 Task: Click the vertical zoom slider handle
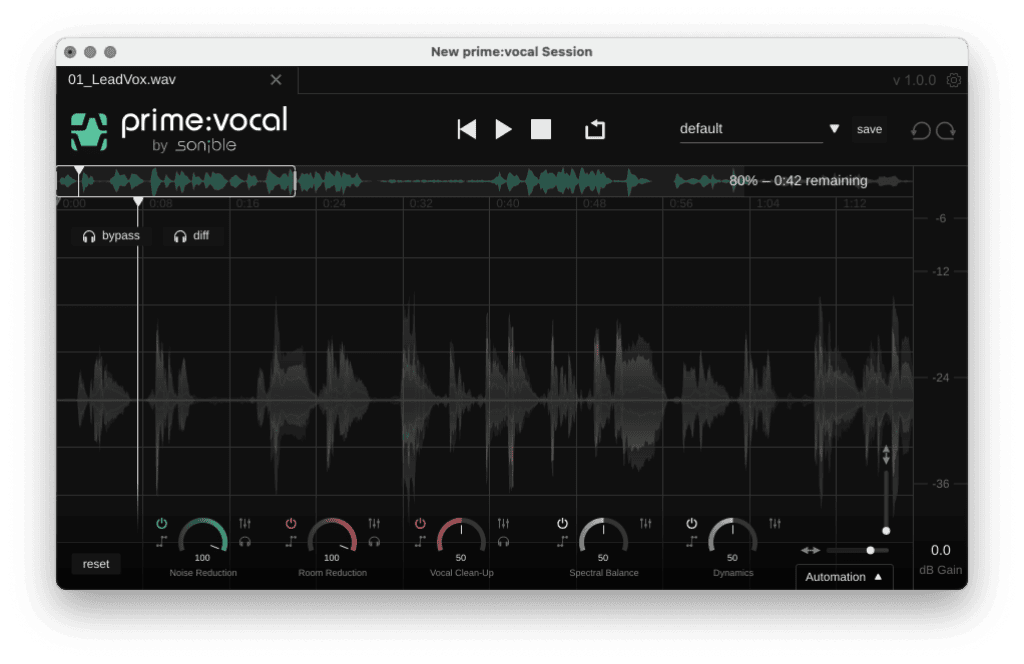886,531
